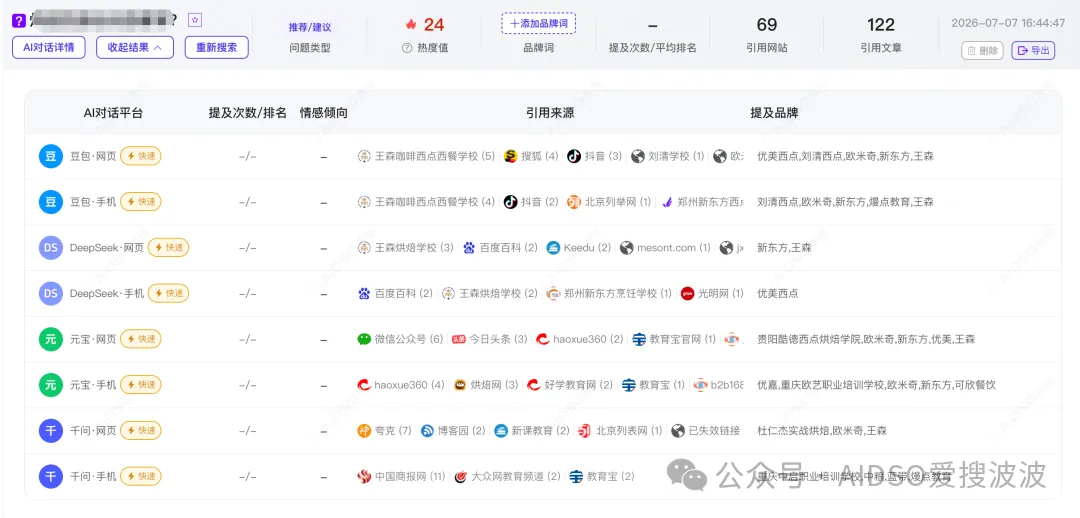The image size is (1080, 518).
Task: Click the 快速 badge in 千问·手机 row
Action: [x=141, y=476]
